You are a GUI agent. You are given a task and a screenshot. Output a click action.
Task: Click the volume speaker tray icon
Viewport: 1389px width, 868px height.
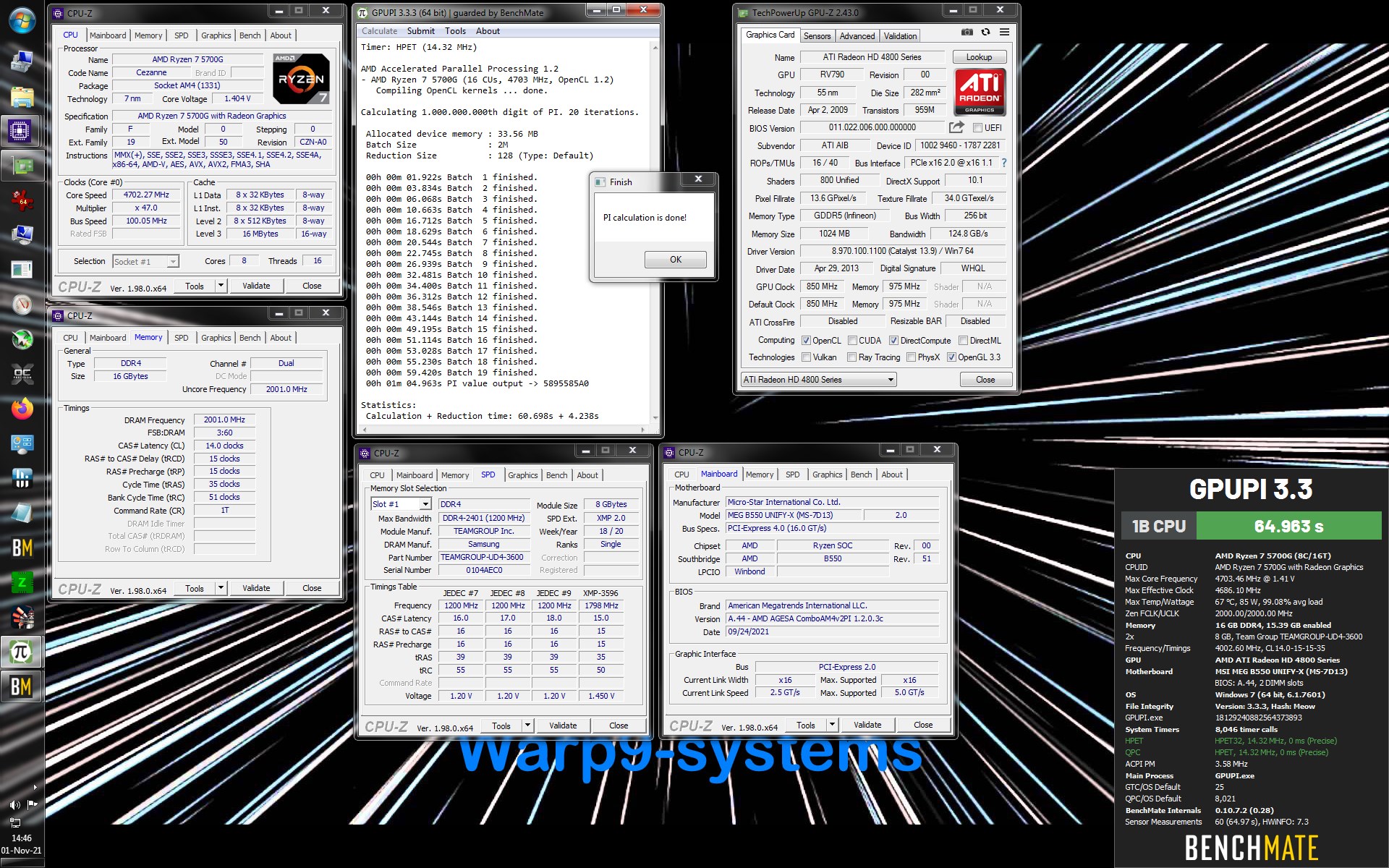click(14, 804)
